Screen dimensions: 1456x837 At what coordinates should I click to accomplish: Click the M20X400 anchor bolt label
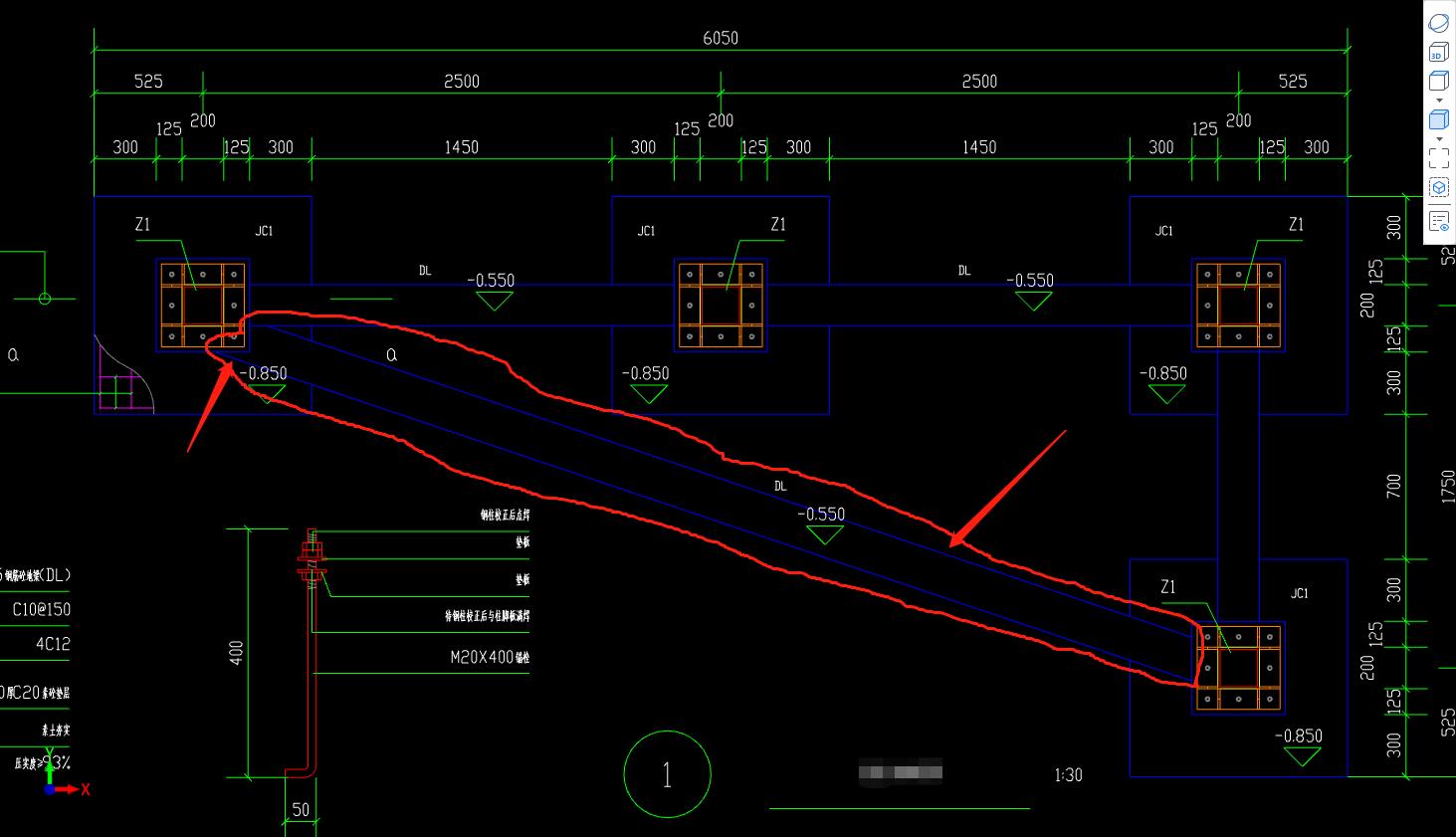[x=490, y=658]
